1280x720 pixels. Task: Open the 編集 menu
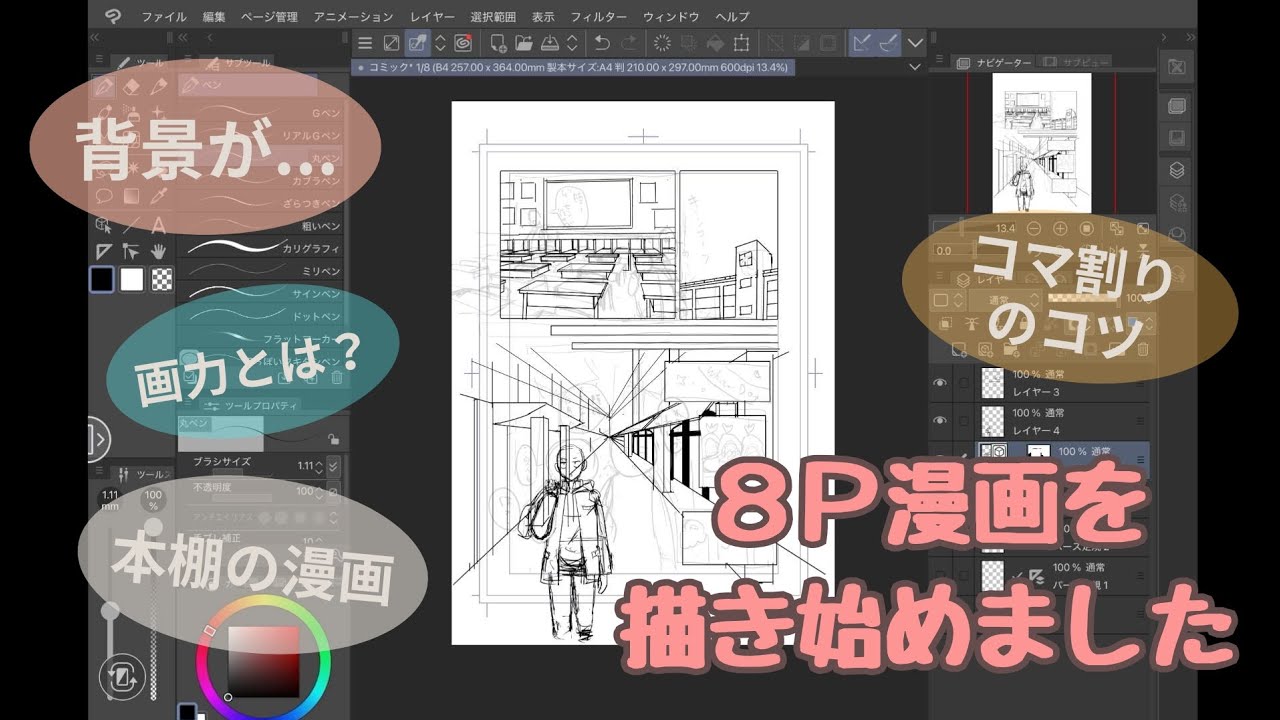point(214,17)
